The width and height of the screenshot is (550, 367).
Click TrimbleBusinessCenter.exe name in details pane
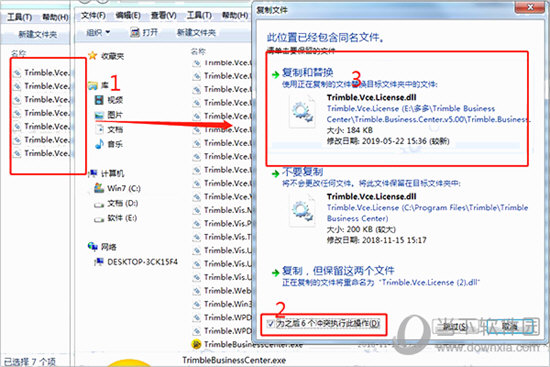[x=234, y=360]
